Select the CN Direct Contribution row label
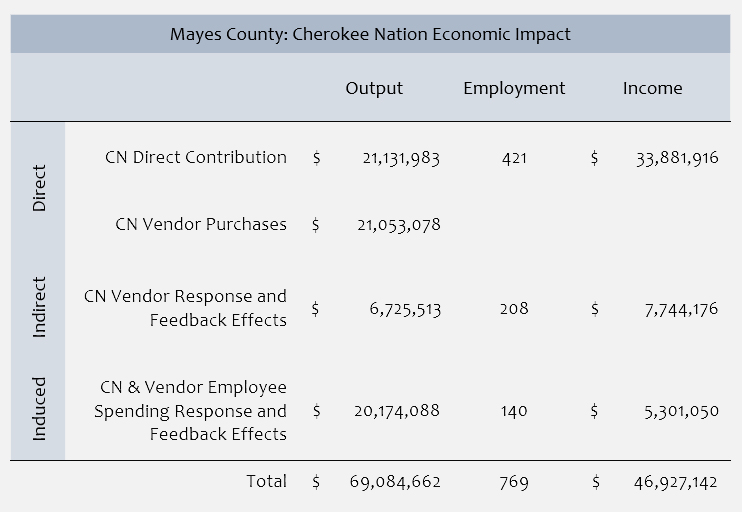 point(195,157)
